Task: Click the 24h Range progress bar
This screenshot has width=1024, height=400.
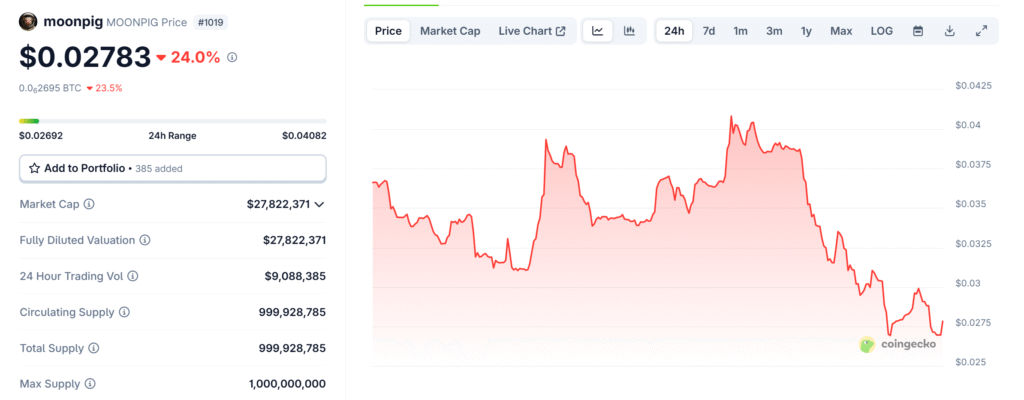Action: [172, 121]
